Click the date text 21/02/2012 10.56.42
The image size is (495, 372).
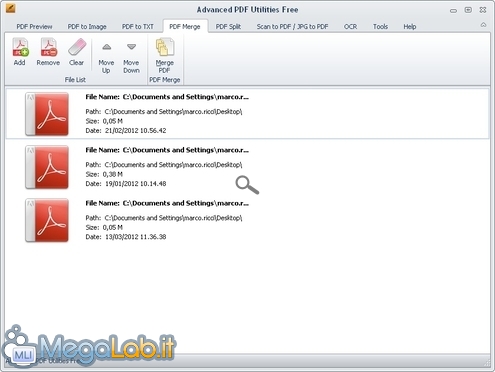[135, 131]
